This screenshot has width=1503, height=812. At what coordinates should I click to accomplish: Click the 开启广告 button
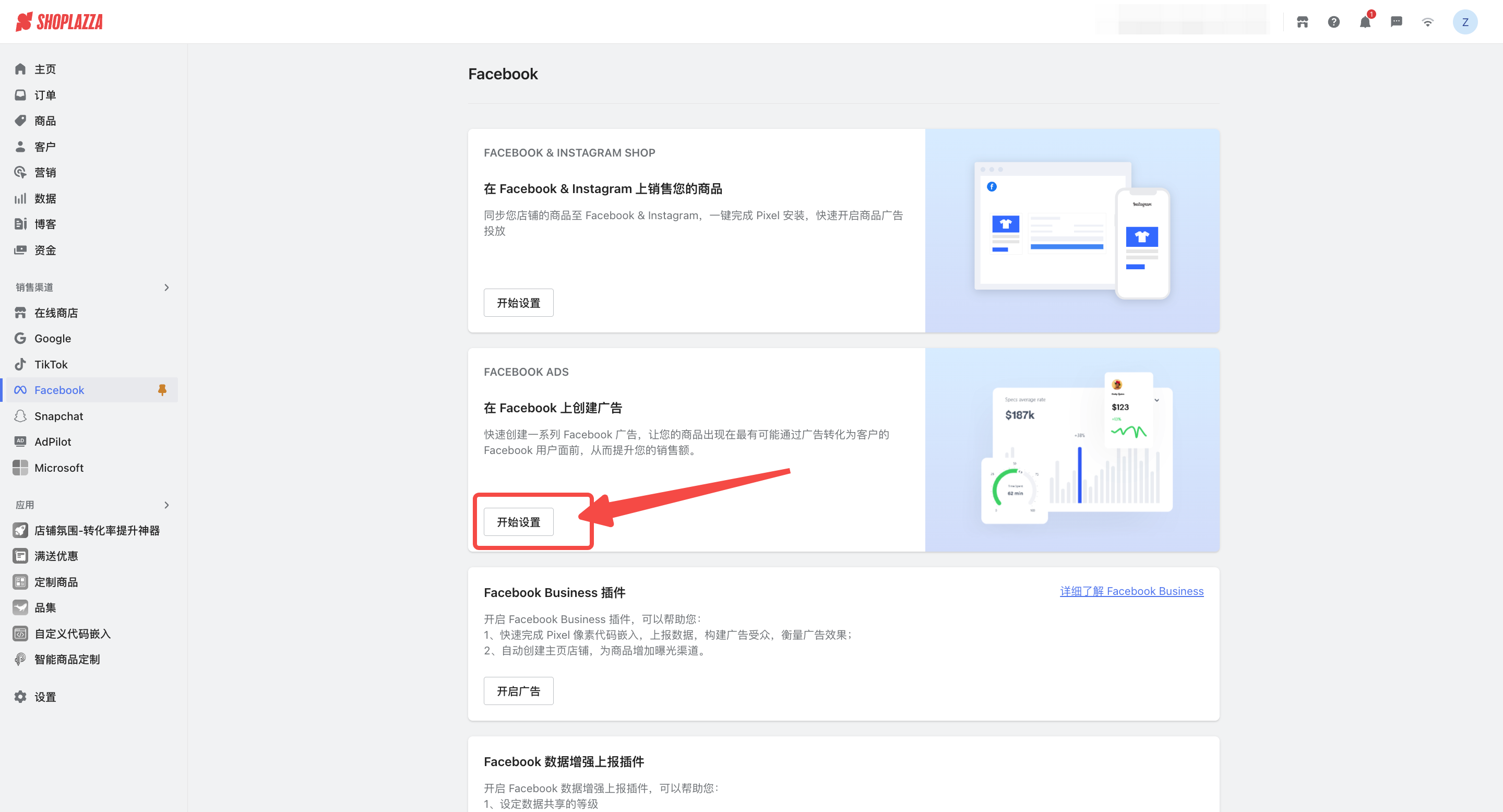518,690
